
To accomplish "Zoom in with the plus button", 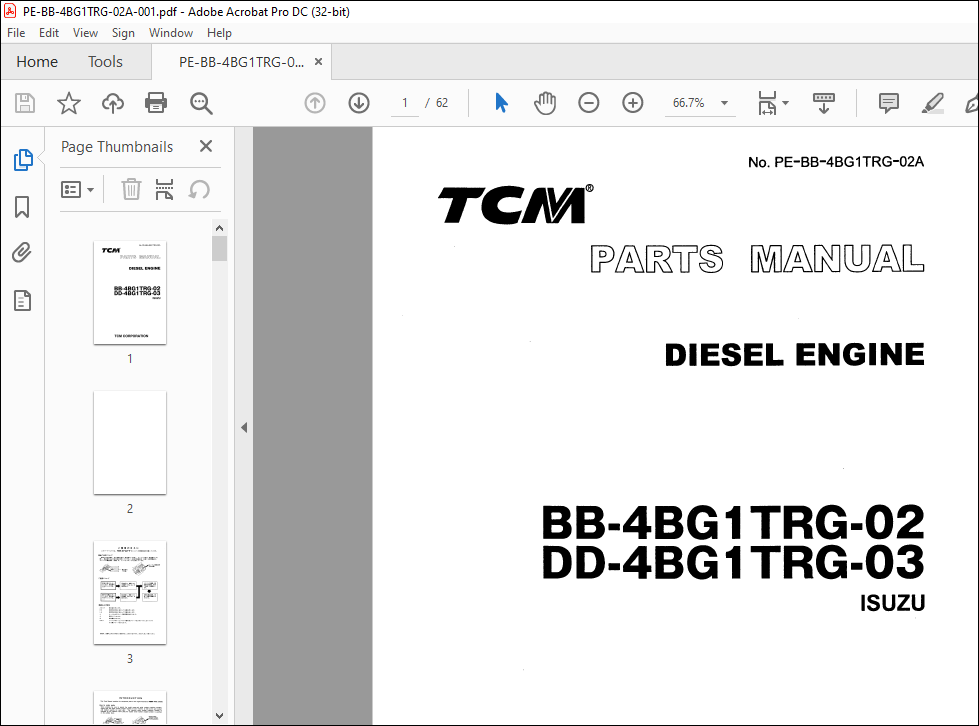I will coord(632,103).
